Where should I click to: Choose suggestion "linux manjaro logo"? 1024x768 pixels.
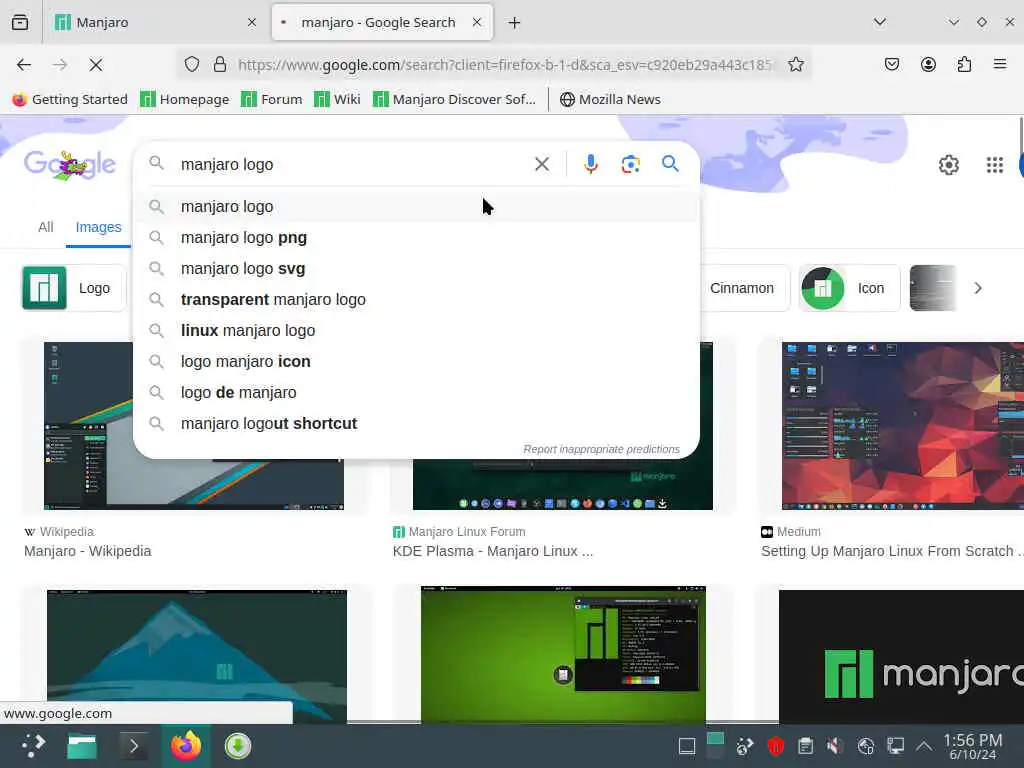(x=417, y=330)
